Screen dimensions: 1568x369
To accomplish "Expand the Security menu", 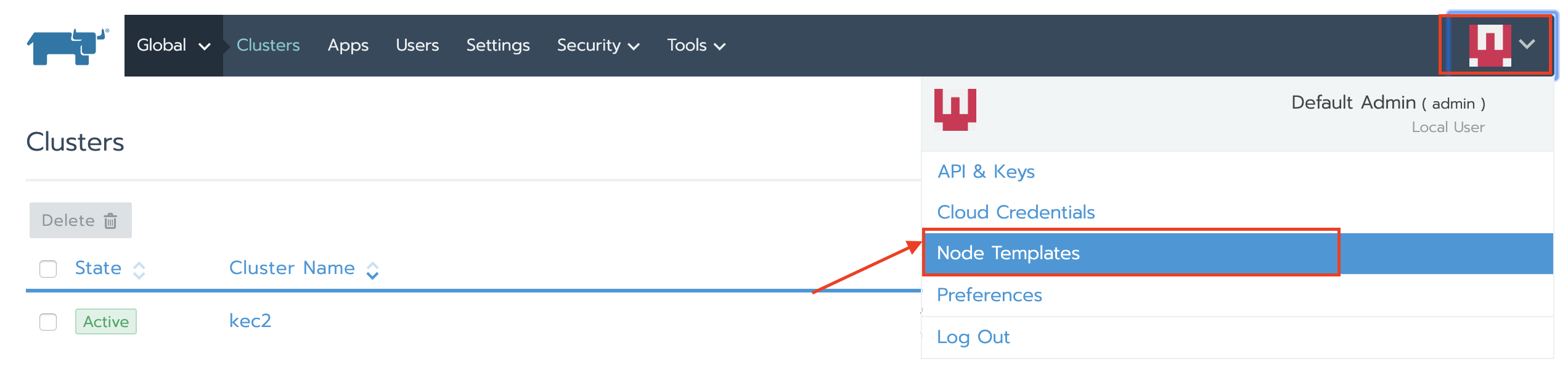I will pos(598,46).
